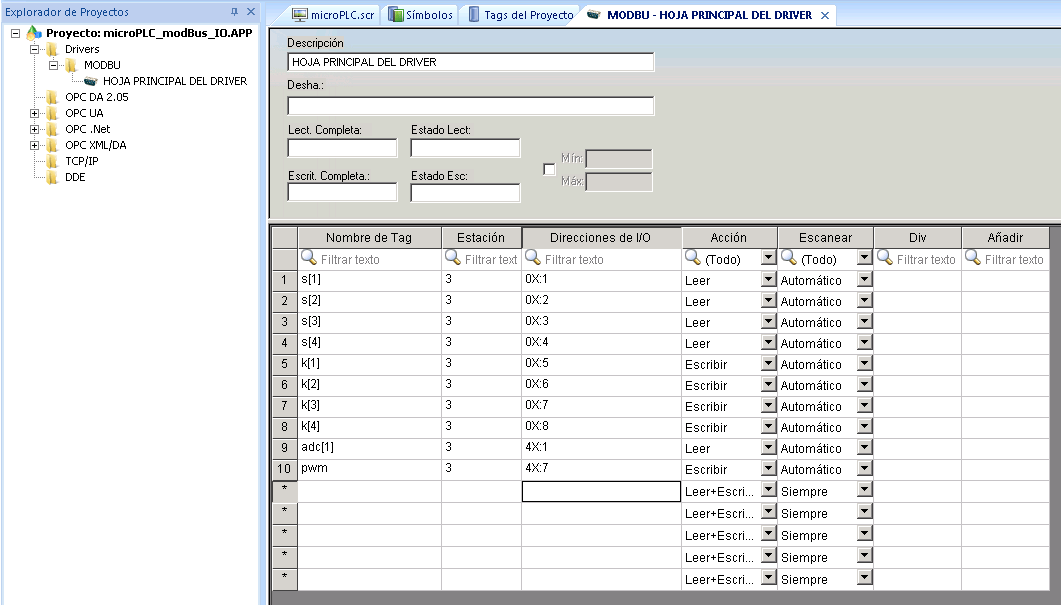Viewport: 1061px width, 605px height.
Task: Switch to the microPLC.scr tab
Action: 334,14
